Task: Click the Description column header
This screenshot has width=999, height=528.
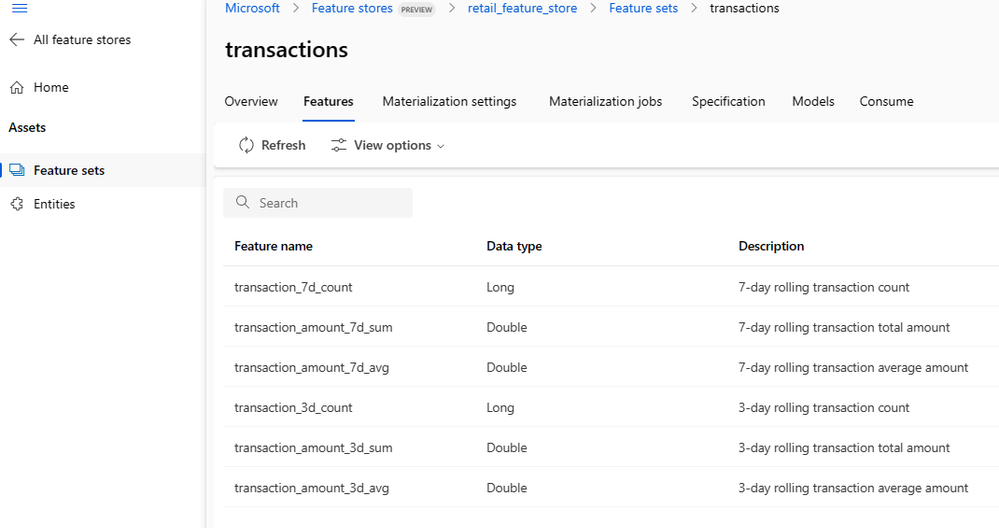Action: point(771,246)
